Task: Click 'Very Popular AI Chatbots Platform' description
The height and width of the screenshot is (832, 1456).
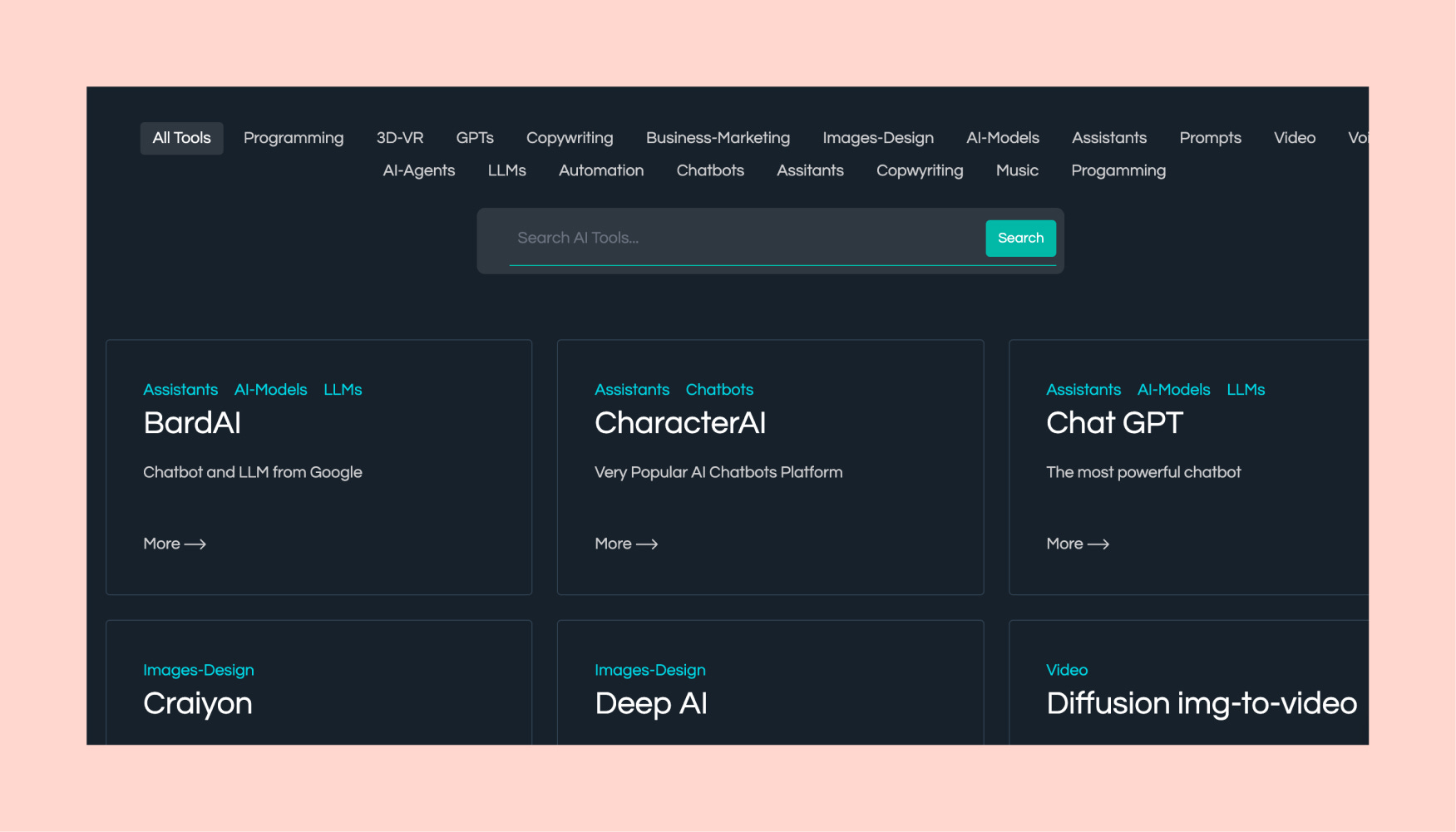Action: (x=718, y=472)
